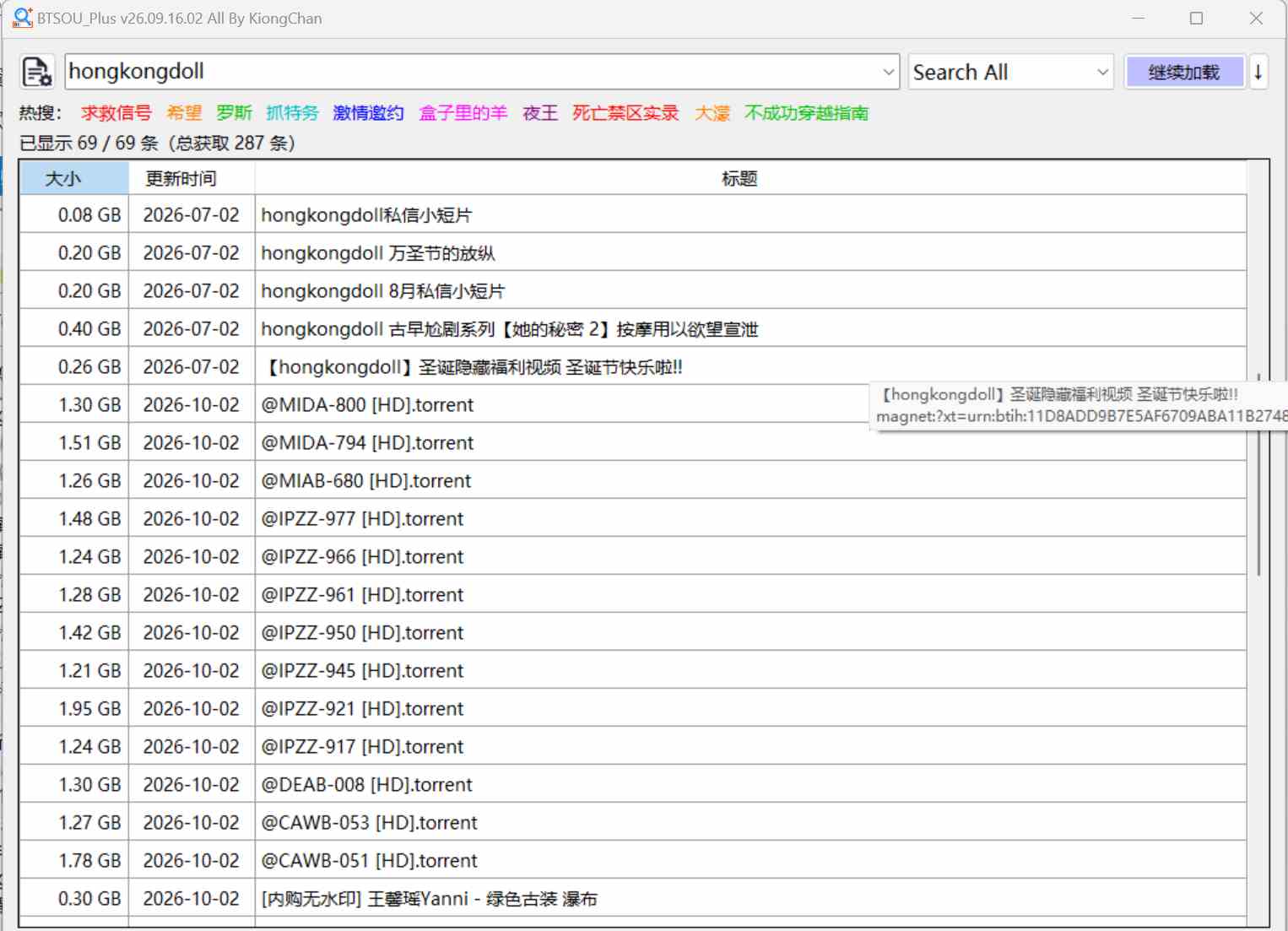Screen dimensions: 1288x931
Task: Click the 继续加载 button
Action: pyautogui.click(x=1184, y=72)
